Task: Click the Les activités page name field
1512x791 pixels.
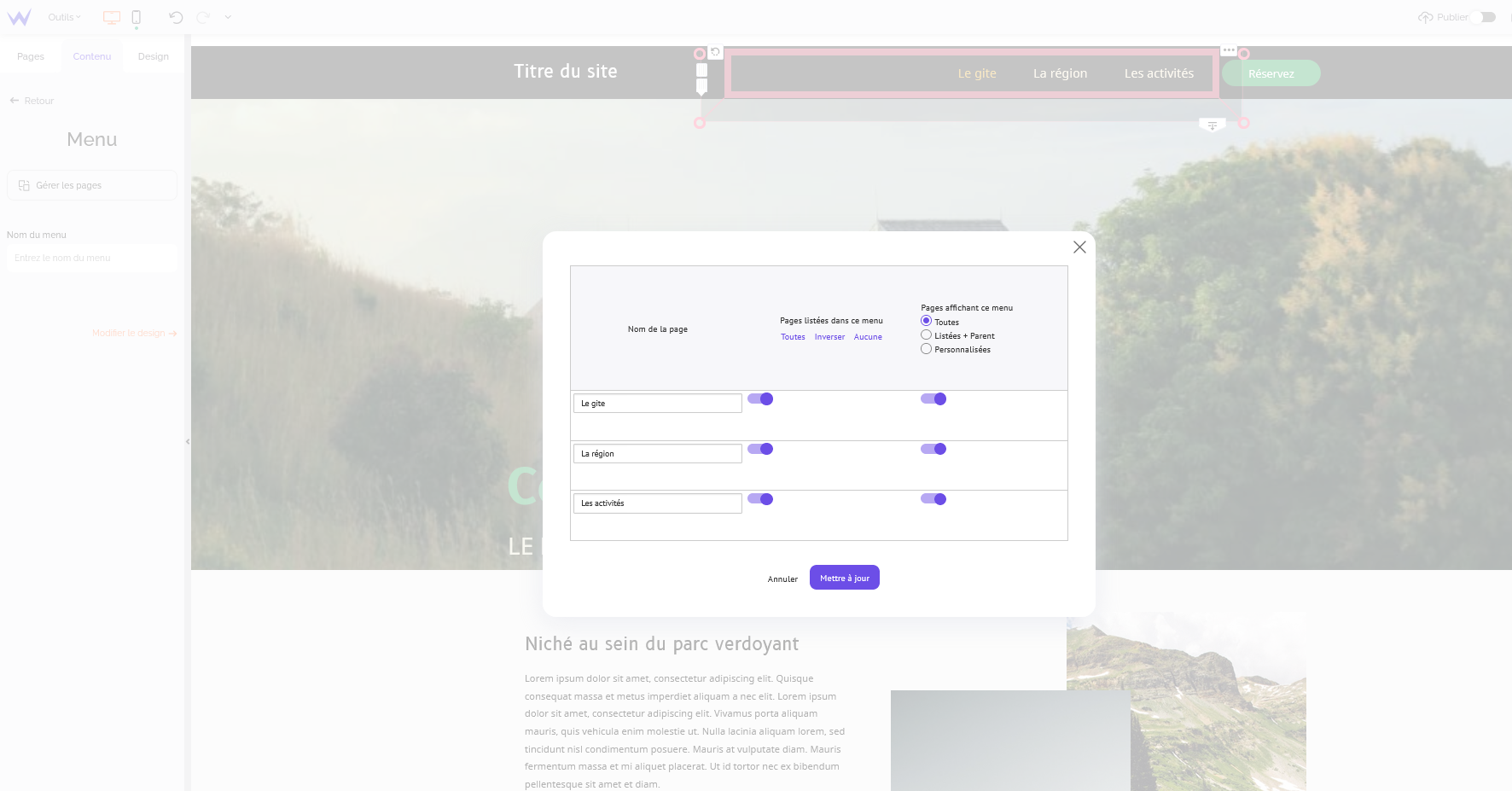Action: click(658, 503)
